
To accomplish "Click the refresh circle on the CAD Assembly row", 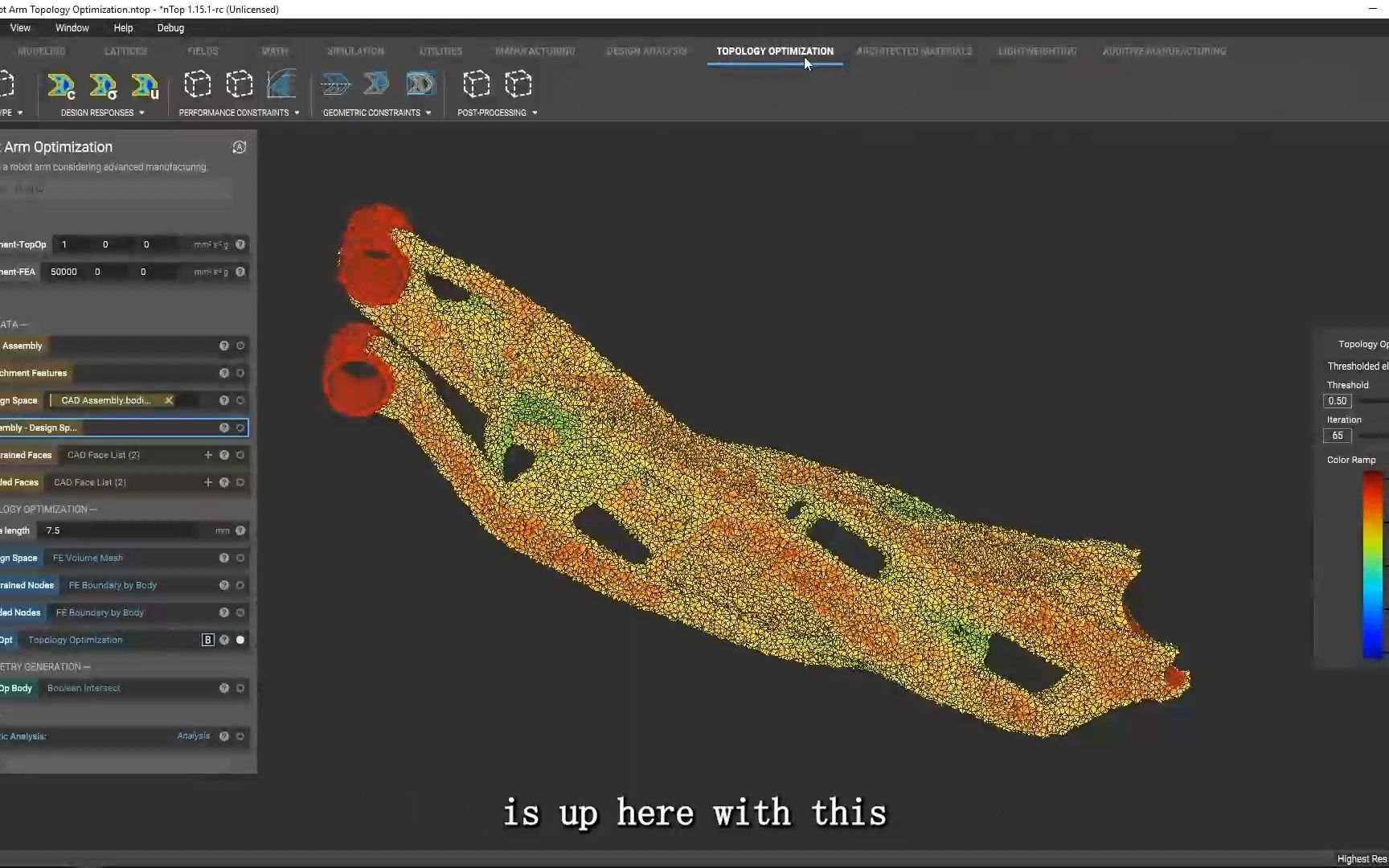I will point(240,346).
